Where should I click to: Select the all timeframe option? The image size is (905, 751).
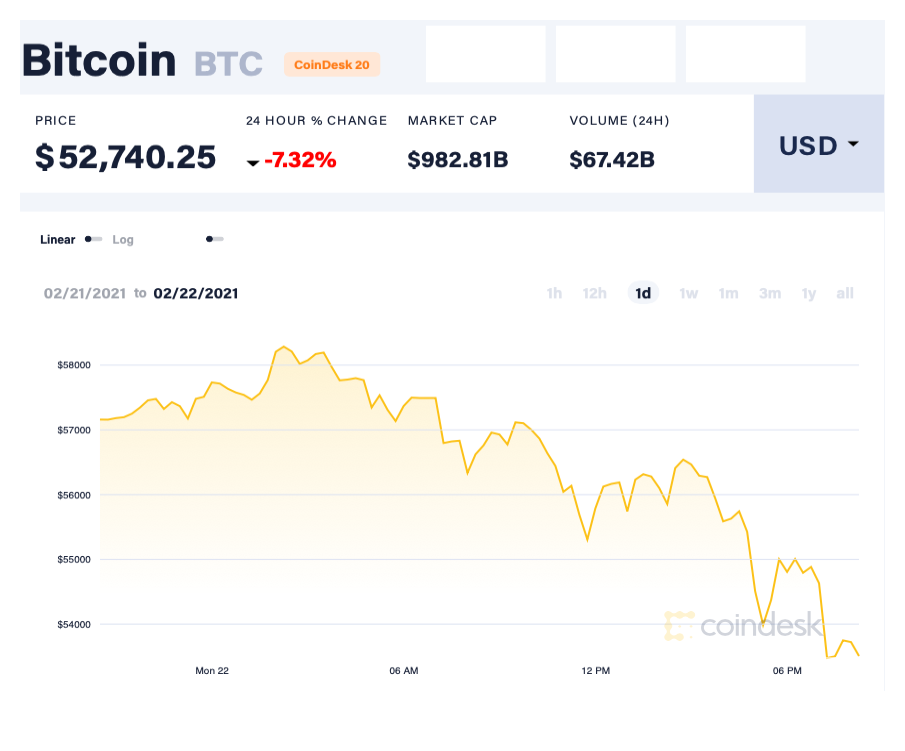(x=845, y=293)
